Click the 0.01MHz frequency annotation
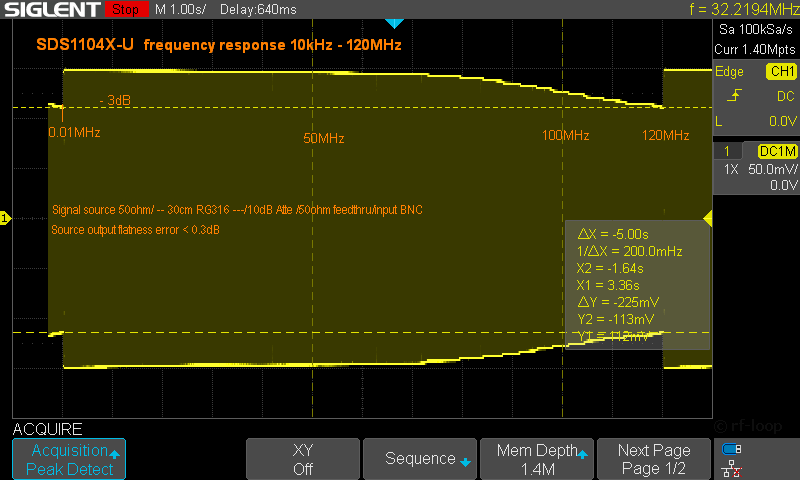Screen dimensions: 800x480 coord(74,133)
